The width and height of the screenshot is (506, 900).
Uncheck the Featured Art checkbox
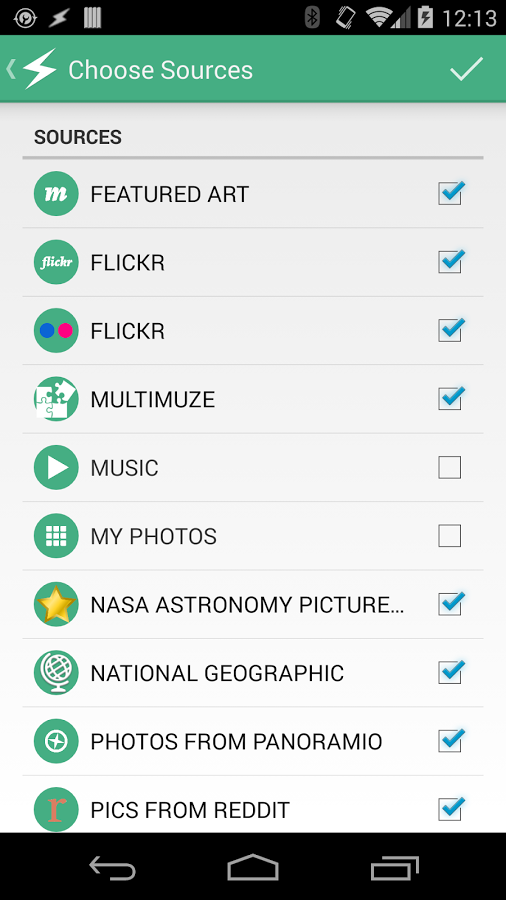click(450, 193)
